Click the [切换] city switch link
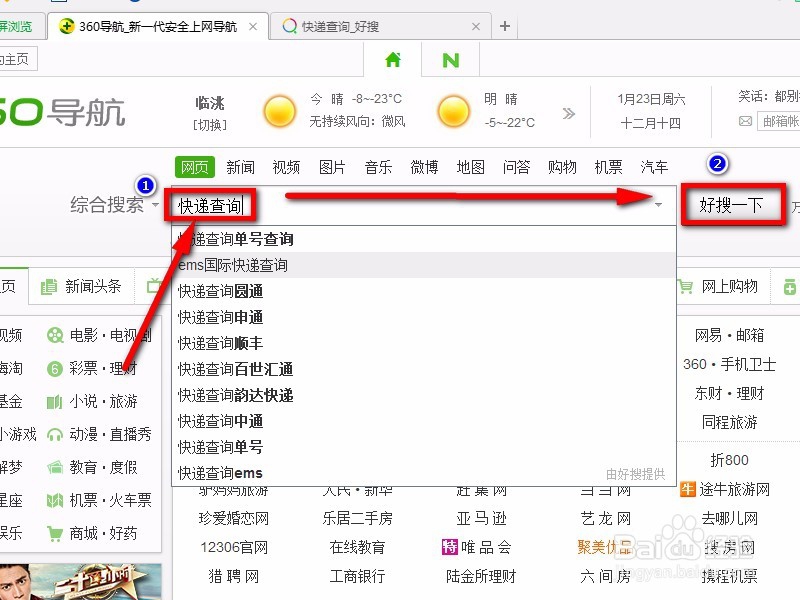The height and width of the screenshot is (600, 800). (x=210, y=124)
